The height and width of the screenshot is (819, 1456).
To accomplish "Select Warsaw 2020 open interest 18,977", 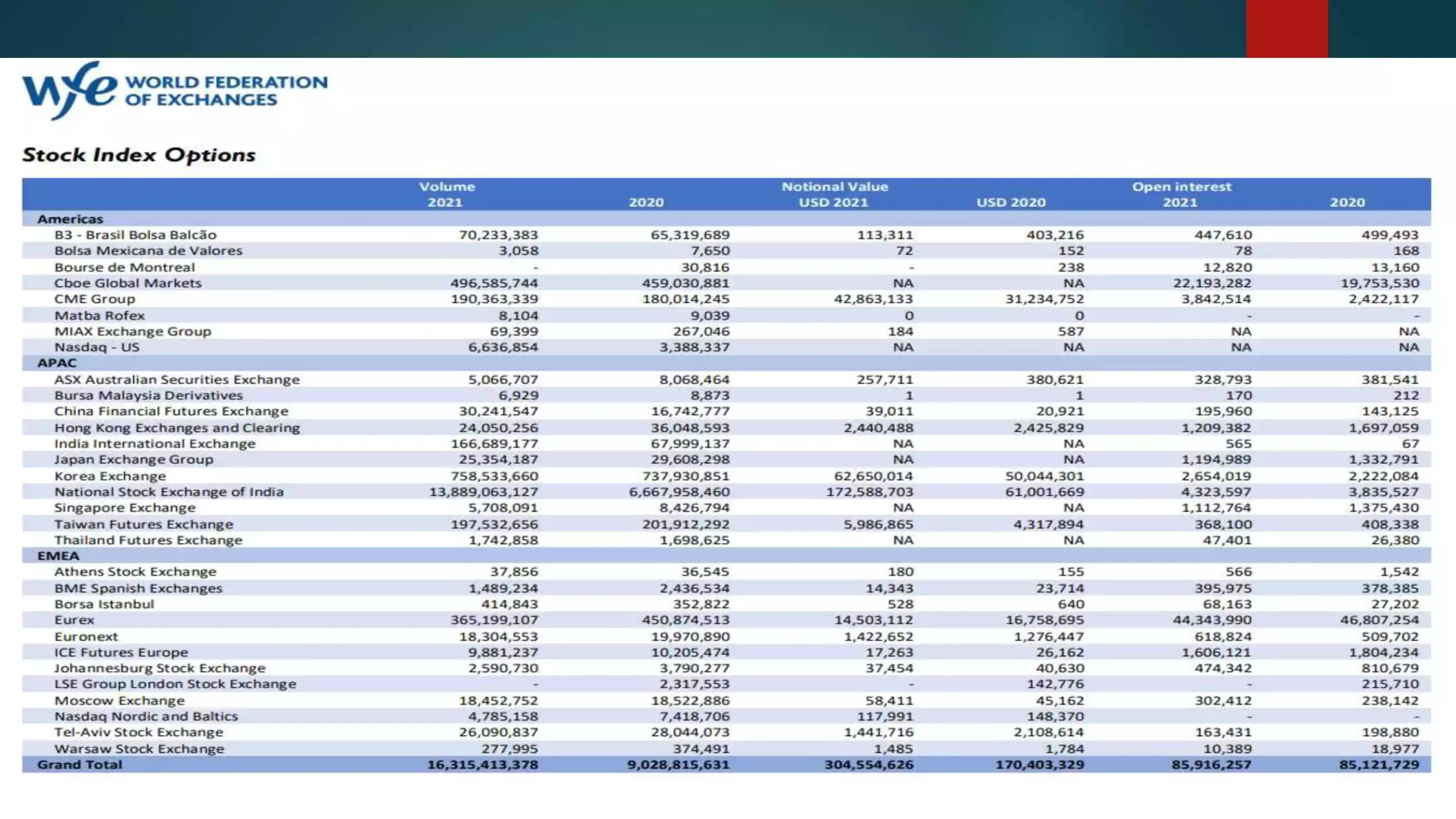I will 1395,749.
